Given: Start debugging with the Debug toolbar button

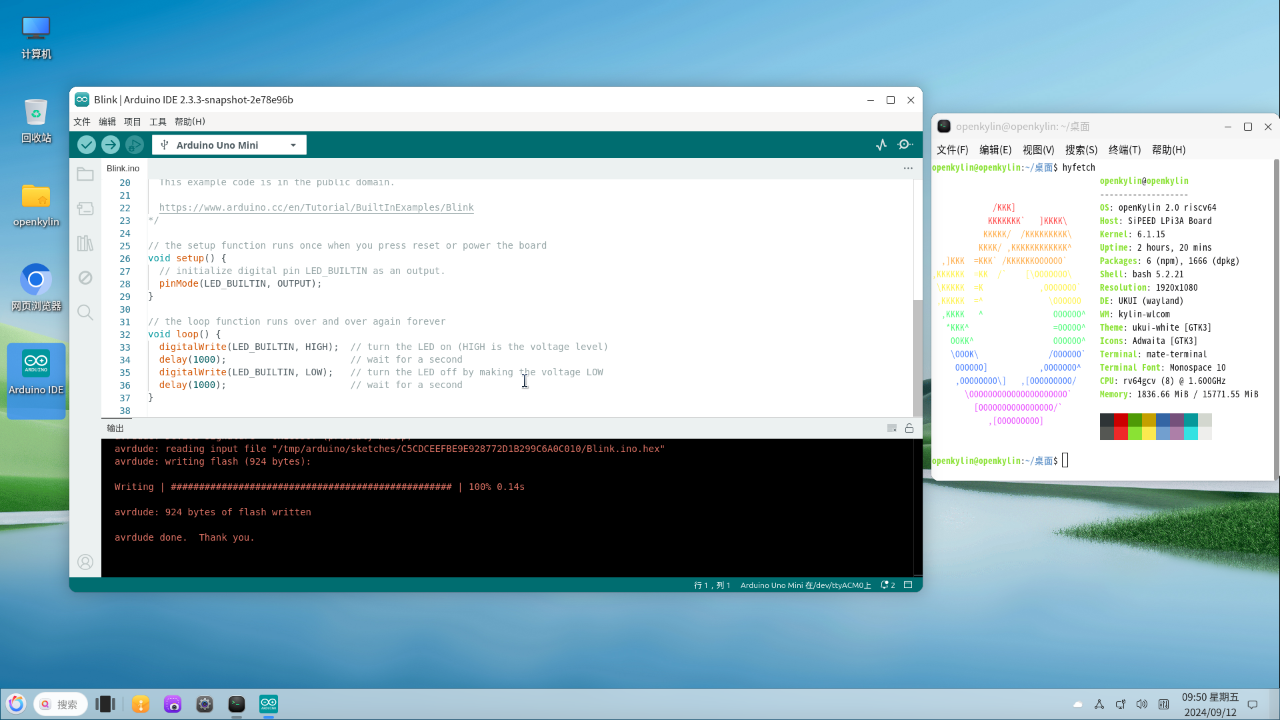Looking at the screenshot, I should point(134,145).
